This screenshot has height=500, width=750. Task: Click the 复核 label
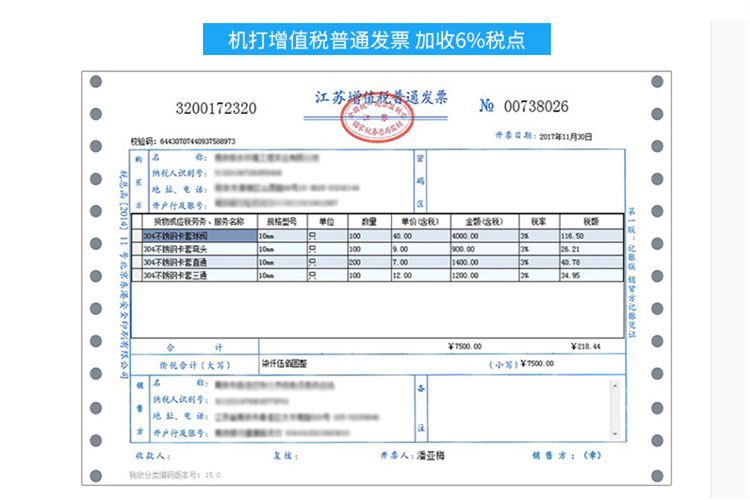286,456
